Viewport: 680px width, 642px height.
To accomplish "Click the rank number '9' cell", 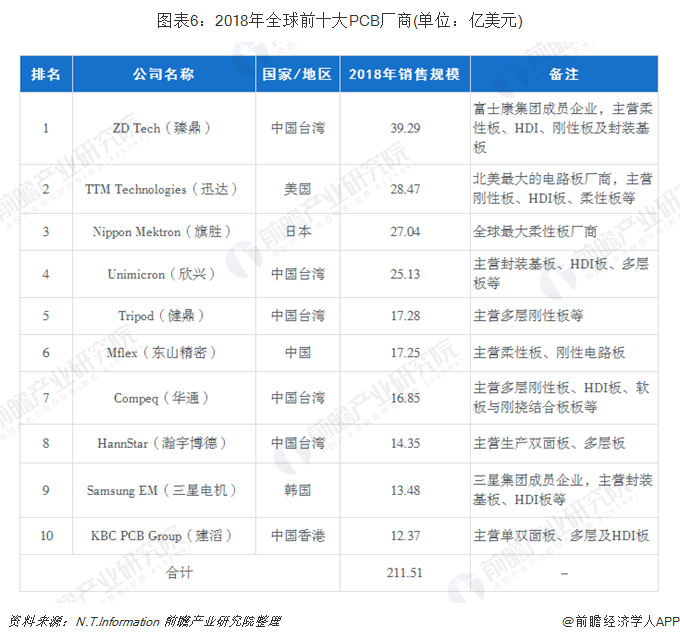I will coord(46,490).
